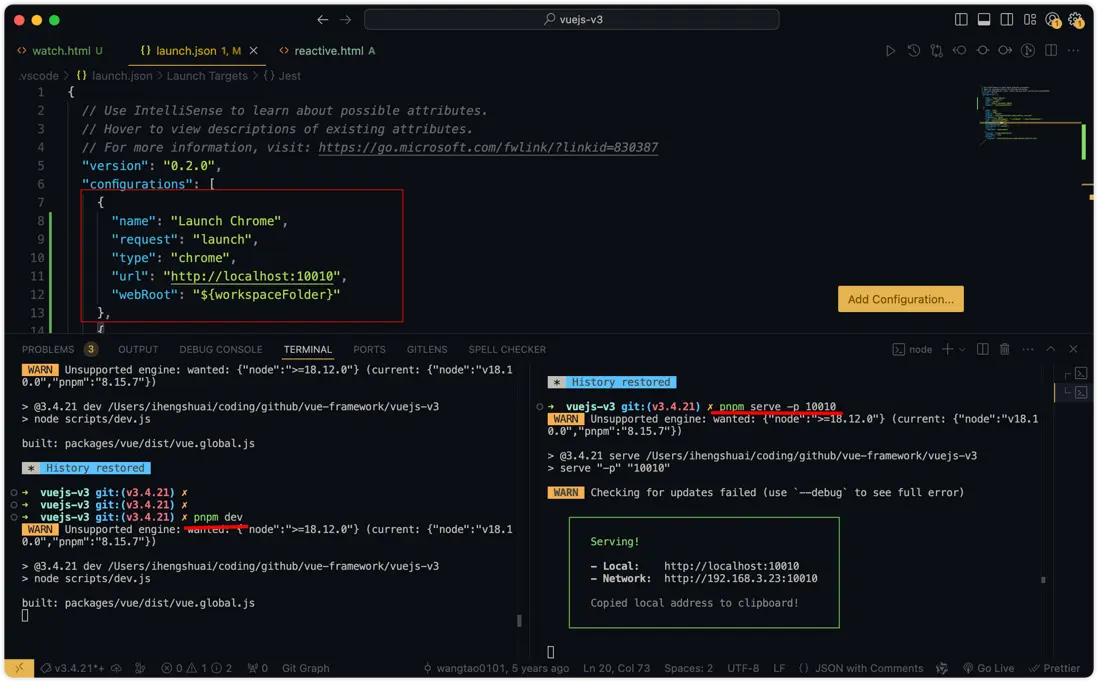Switch to the reactive.html tab
The width and height of the screenshot is (1098, 682).
tap(328, 50)
